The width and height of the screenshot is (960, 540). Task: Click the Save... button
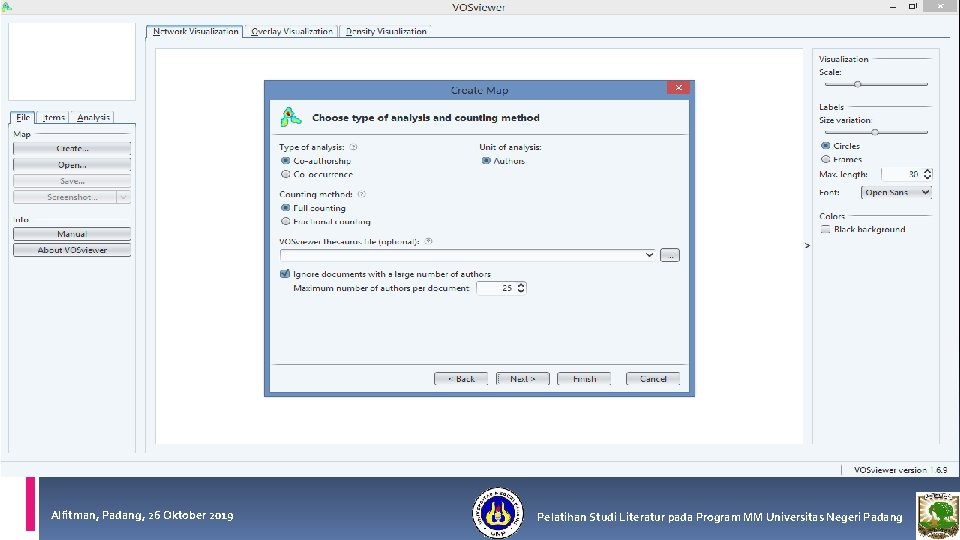[72, 181]
